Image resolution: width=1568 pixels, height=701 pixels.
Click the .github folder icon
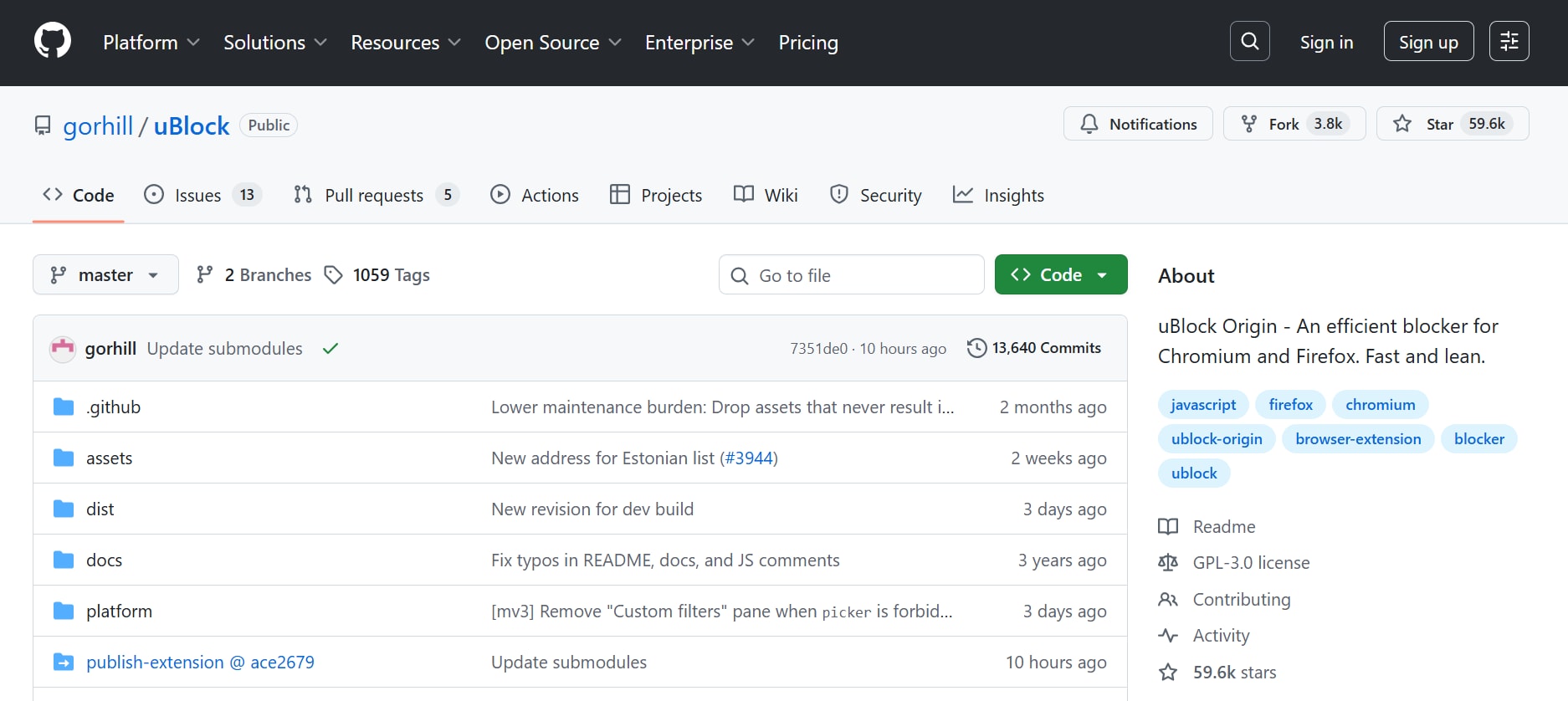tap(64, 407)
